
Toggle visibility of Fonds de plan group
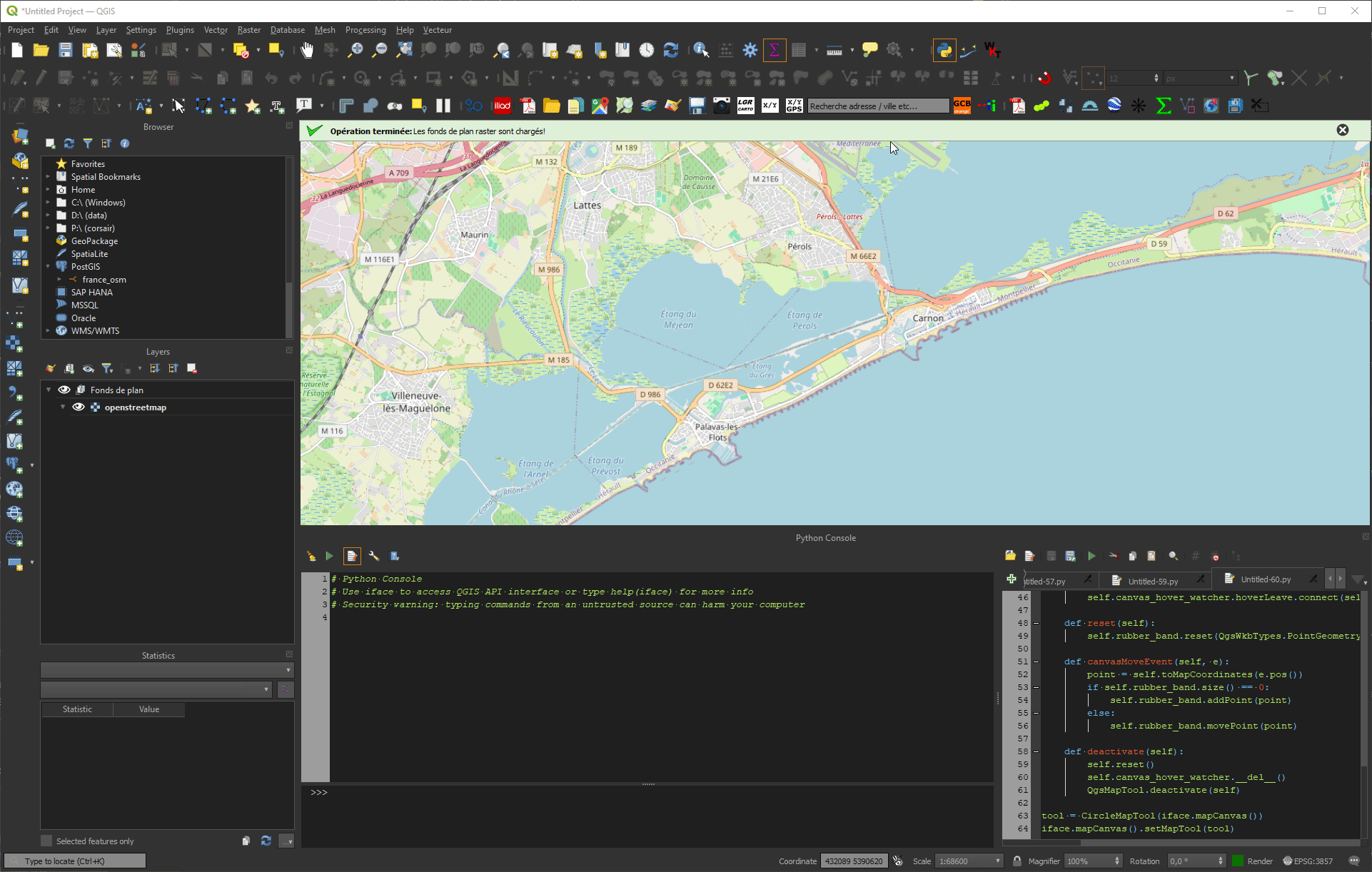[64, 390]
